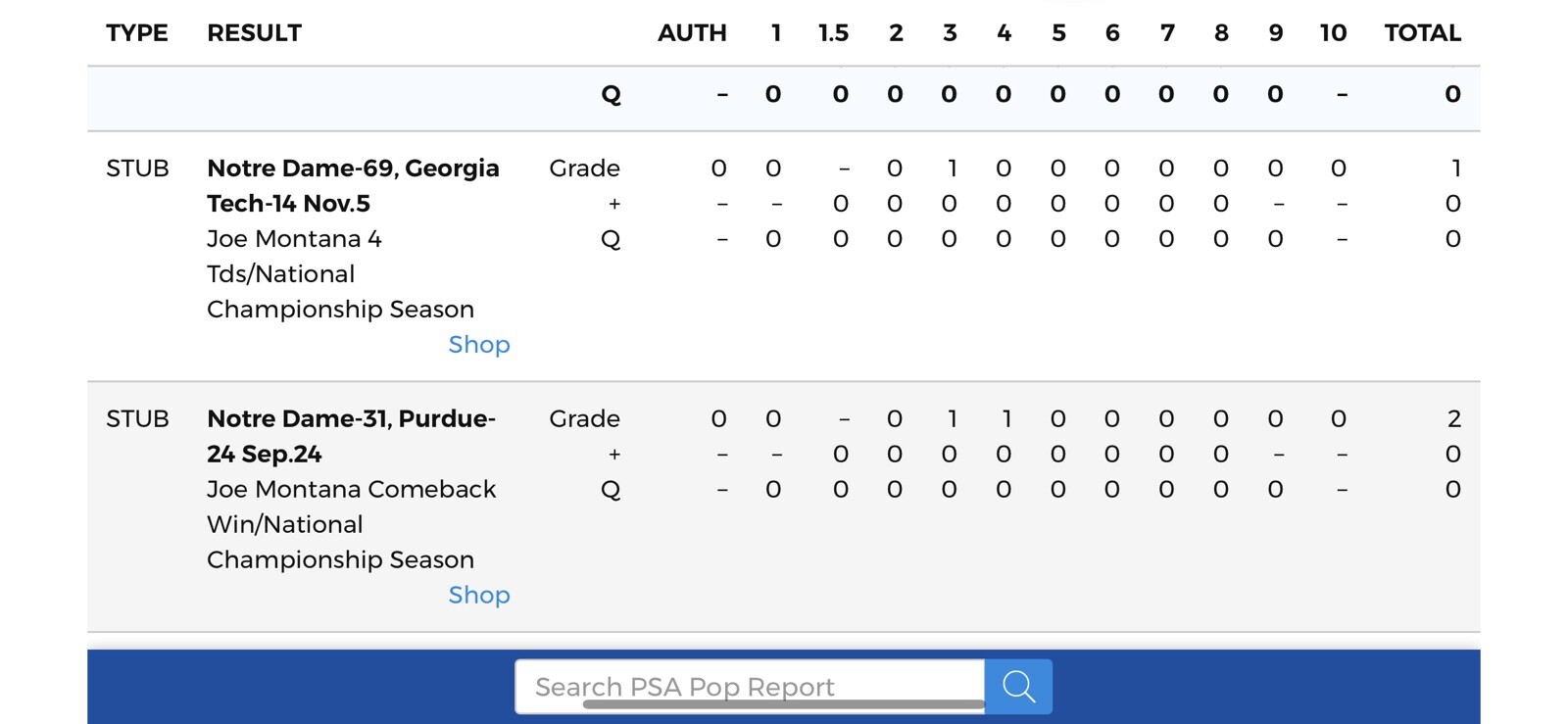This screenshot has width=1568, height=724.
Task: Click the gray horizontal bar below search
Action: pos(783,704)
